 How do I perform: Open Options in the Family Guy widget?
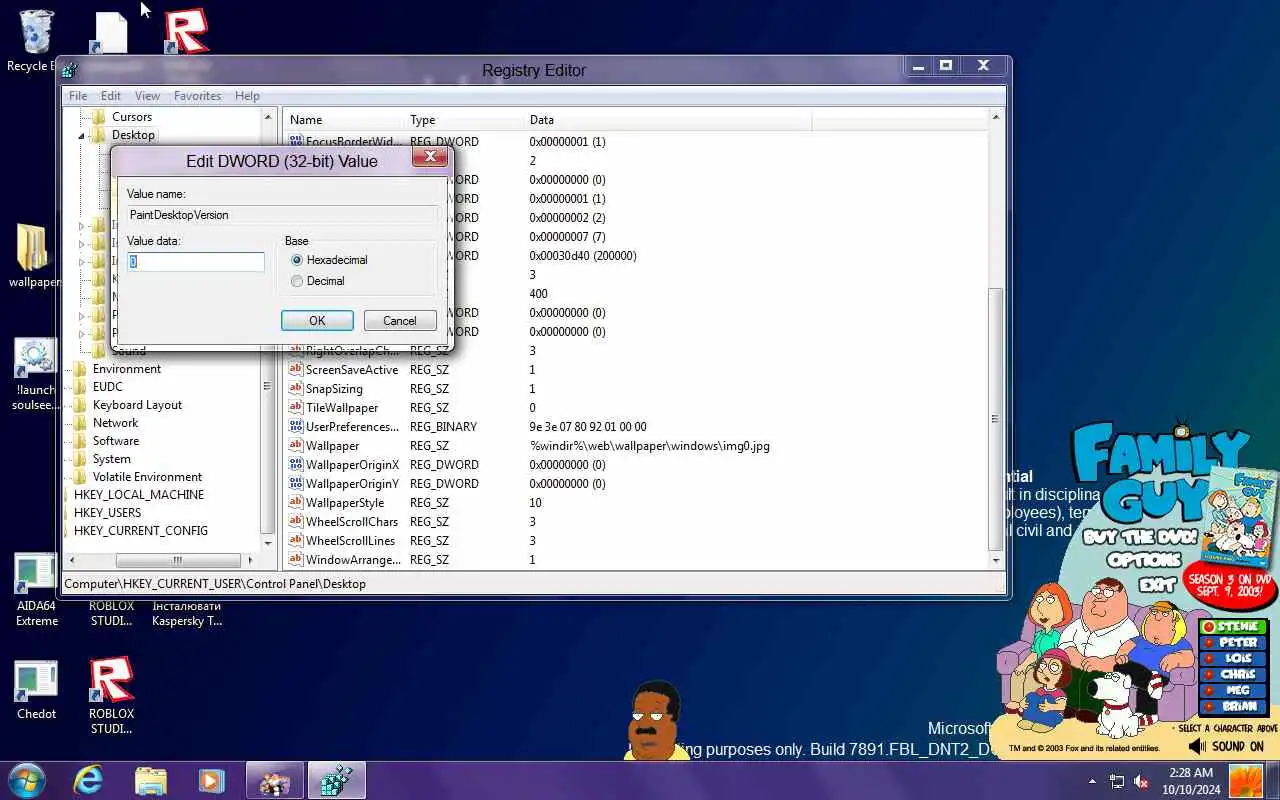1144,561
